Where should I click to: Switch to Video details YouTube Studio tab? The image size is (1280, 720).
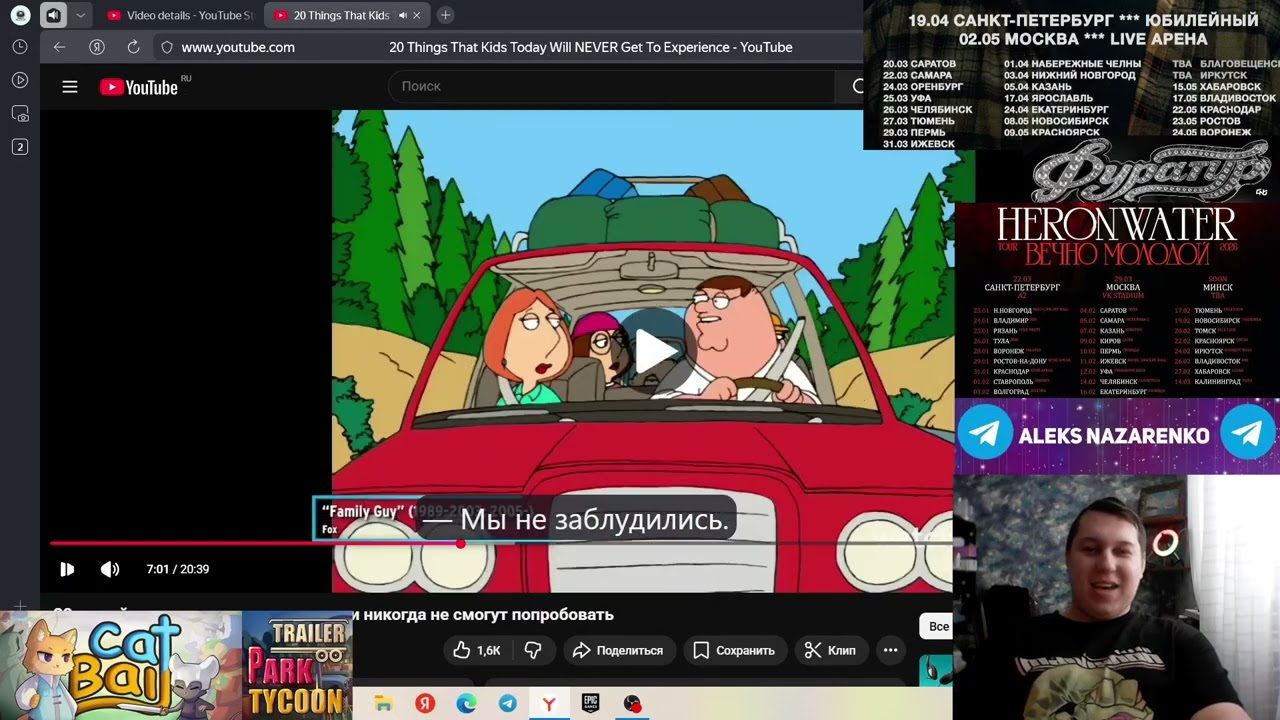[180, 15]
